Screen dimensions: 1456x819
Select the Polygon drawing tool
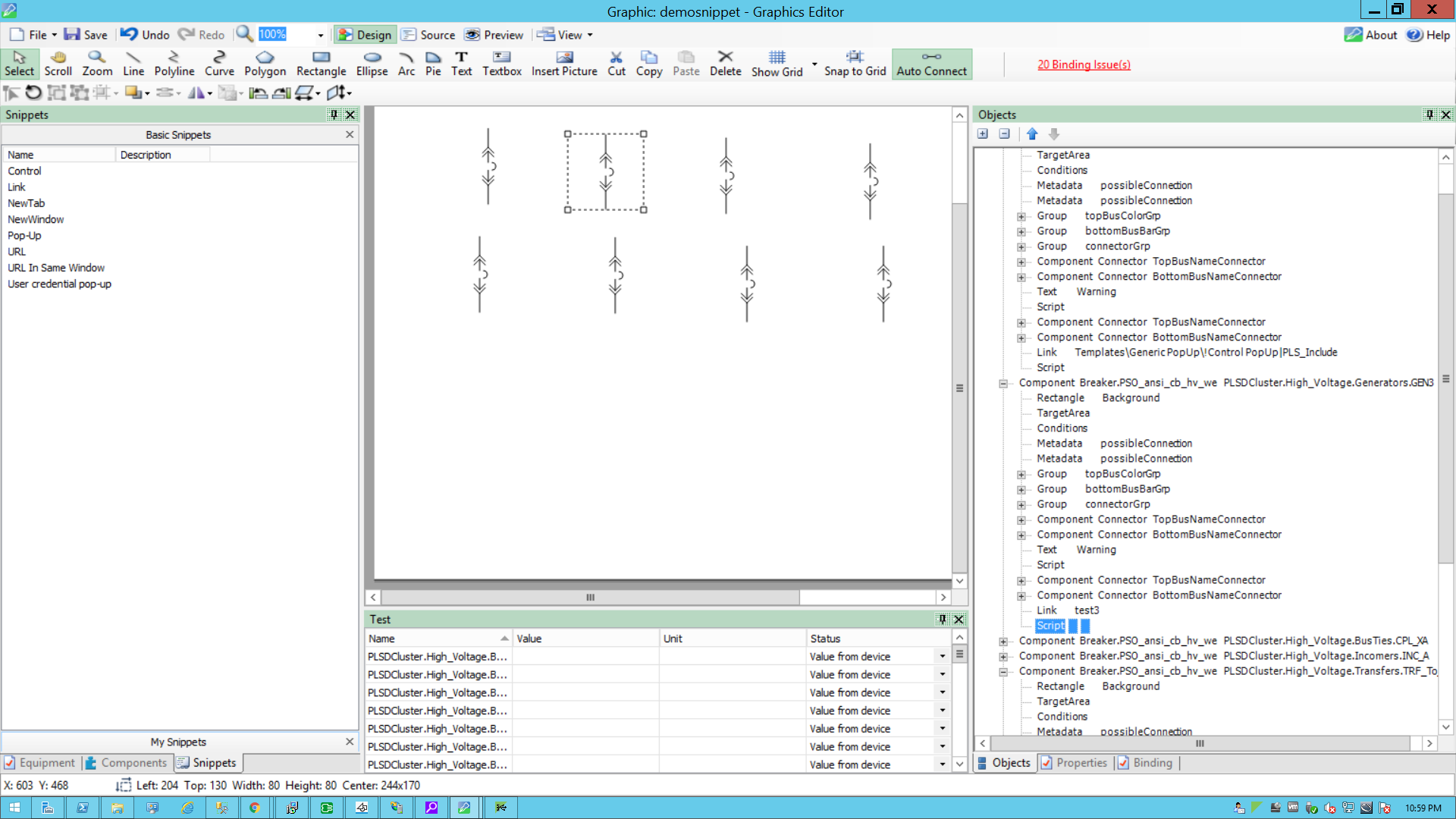(265, 64)
